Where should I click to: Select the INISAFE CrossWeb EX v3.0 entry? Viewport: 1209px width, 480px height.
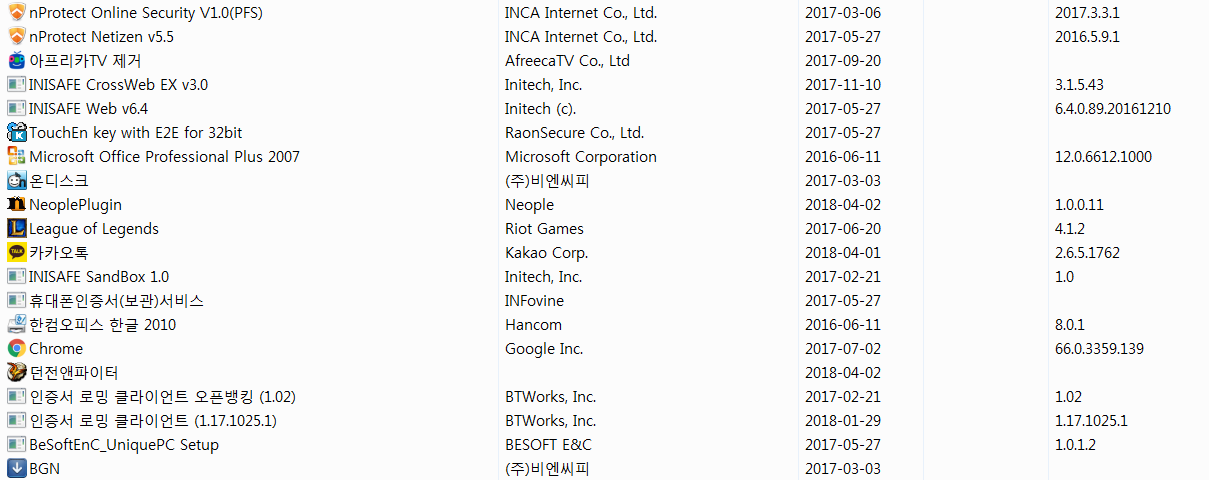[x=118, y=85]
